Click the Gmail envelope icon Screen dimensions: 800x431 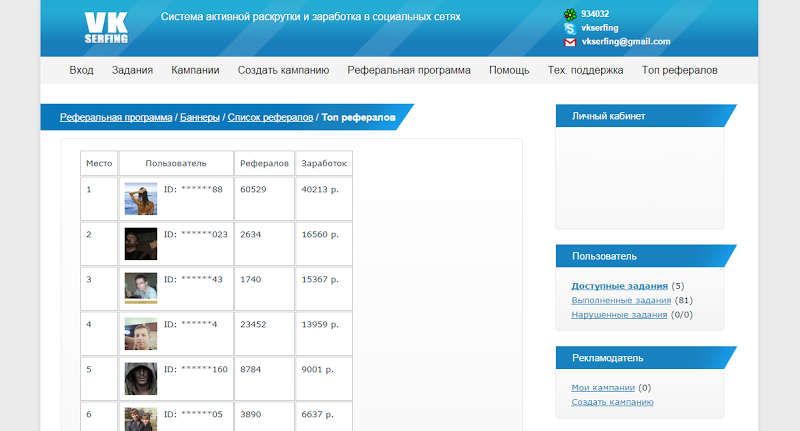[570, 42]
